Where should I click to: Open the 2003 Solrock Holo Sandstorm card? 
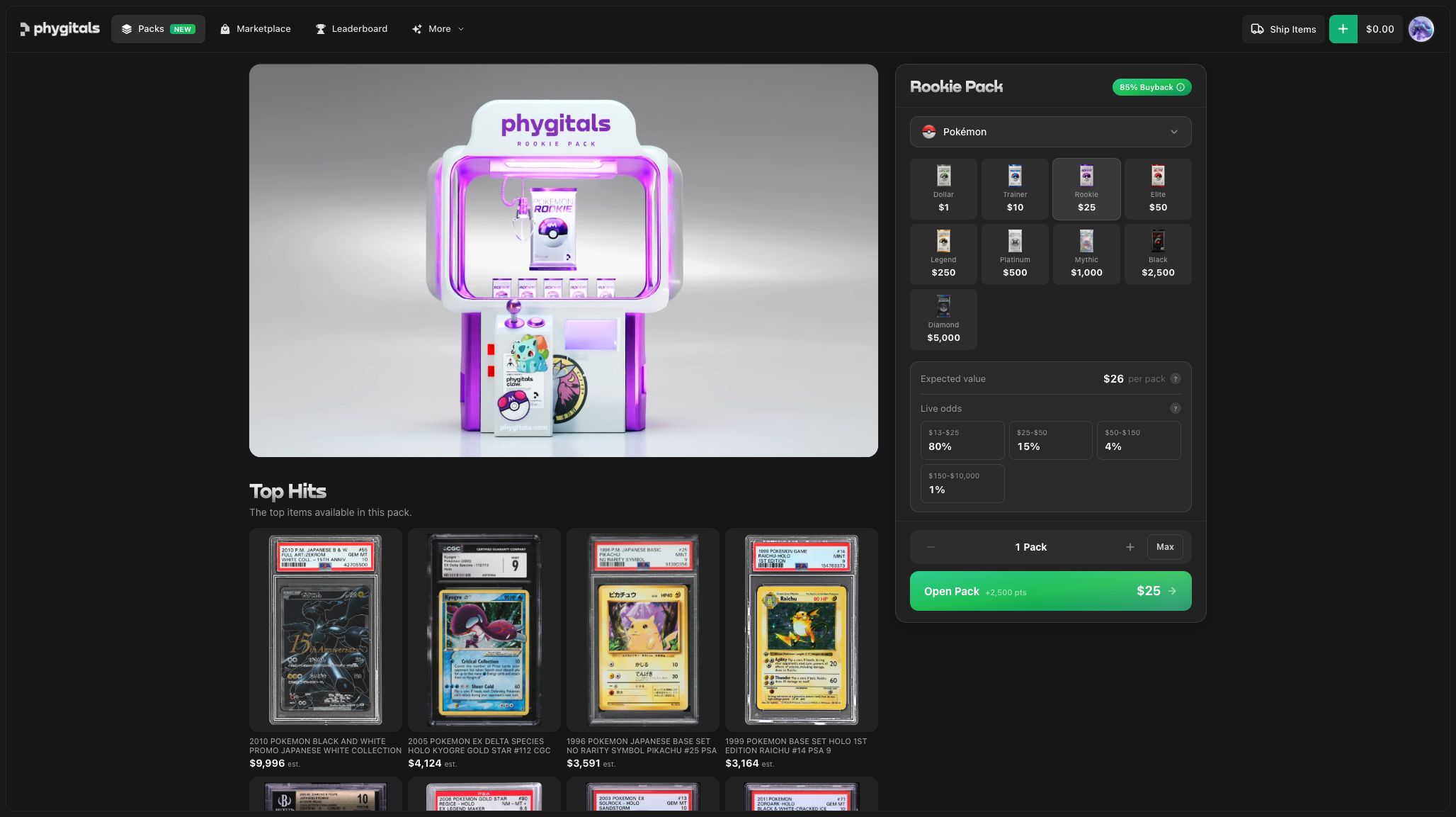[x=643, y=794]
